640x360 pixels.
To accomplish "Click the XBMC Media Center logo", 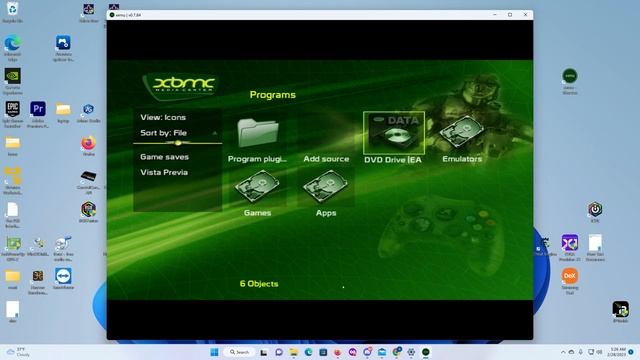I will click(x=181, y=86).
